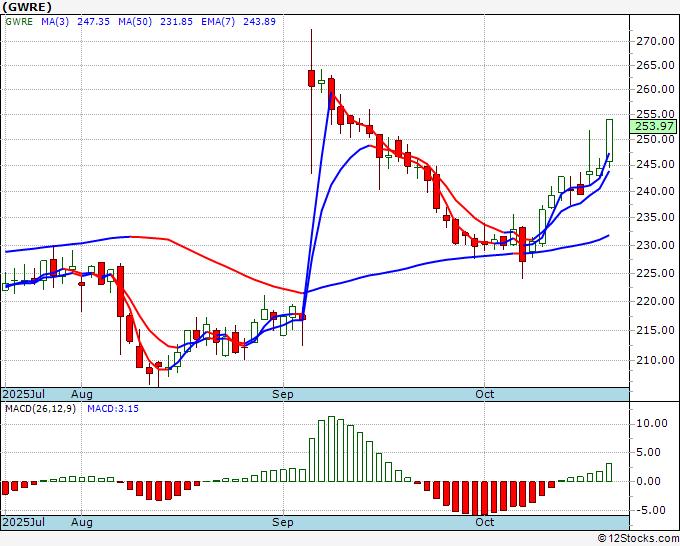Viewport: 680px width, 546px height.
Task: Click the latest tall green candlestick
Action: coord(609,137)
